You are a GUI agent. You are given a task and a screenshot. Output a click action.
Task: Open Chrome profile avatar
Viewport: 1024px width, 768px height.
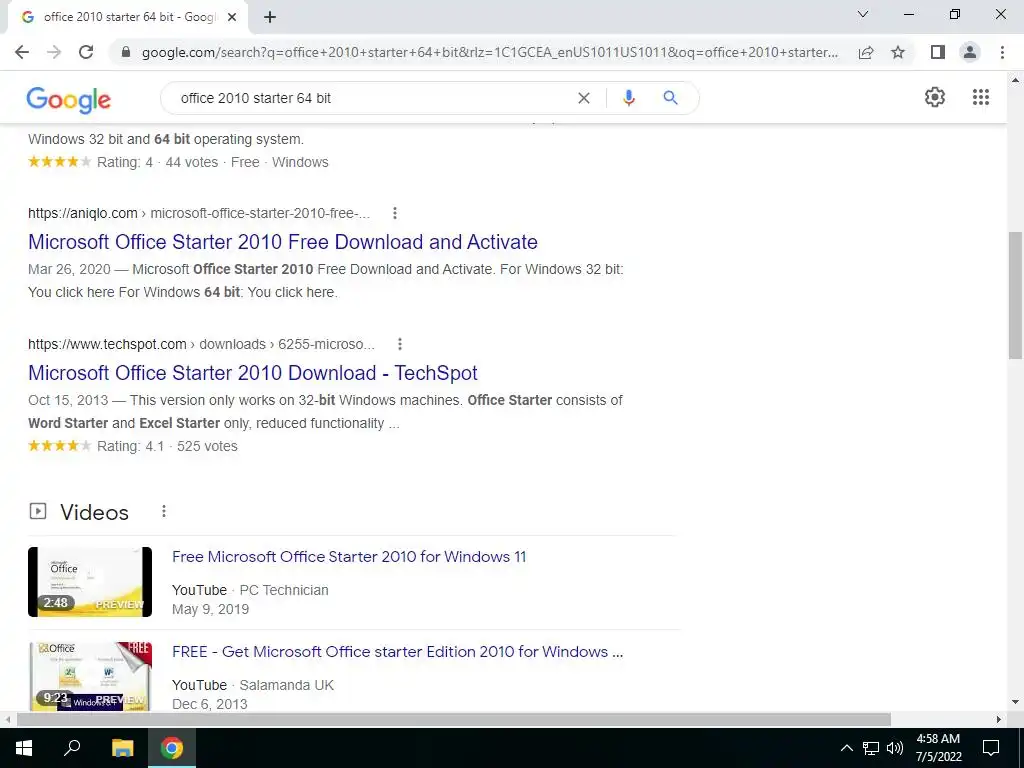click(970, 52)
